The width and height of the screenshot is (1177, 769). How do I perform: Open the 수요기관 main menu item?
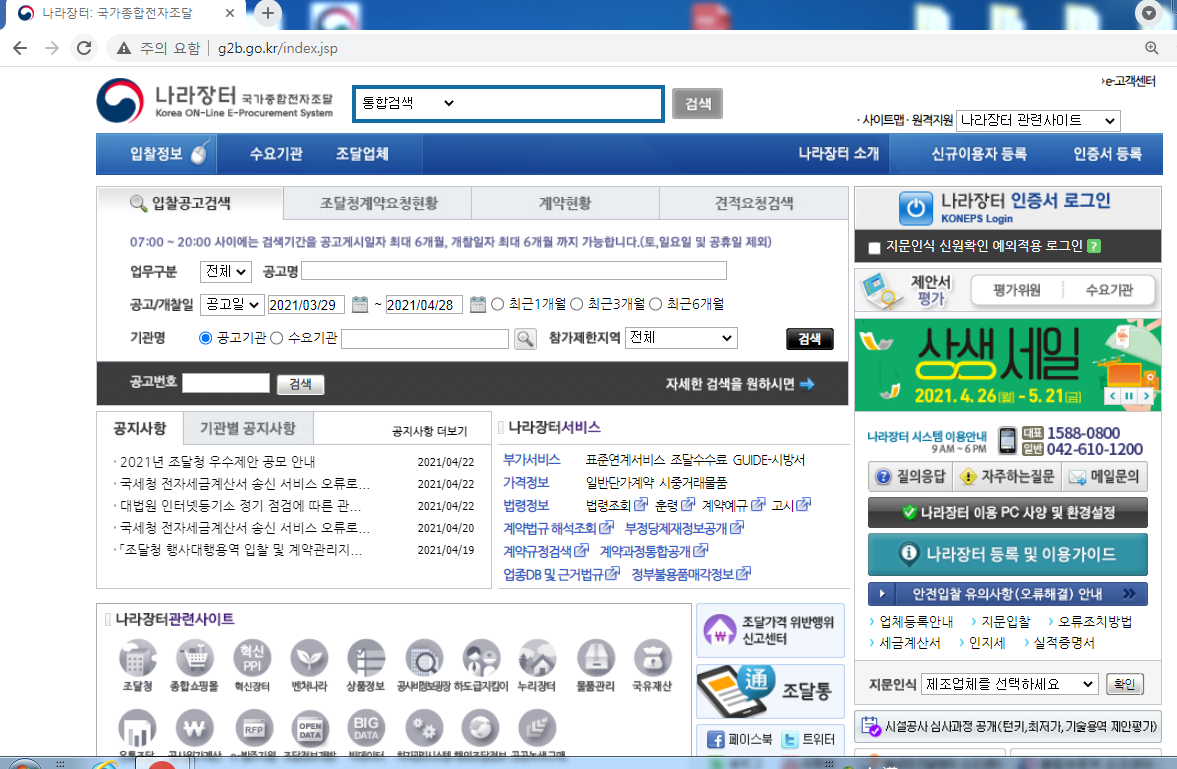[x=276, y=154]
